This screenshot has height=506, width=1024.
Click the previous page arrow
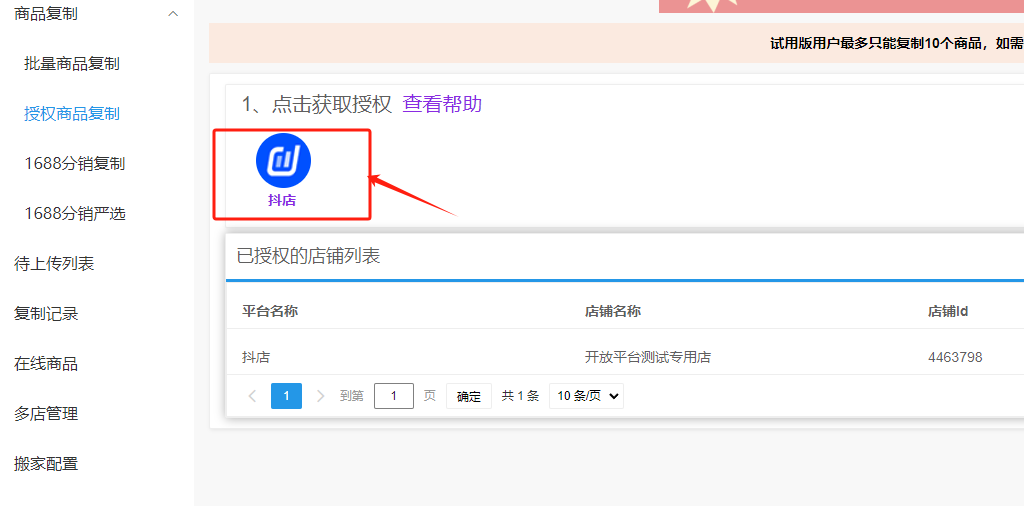253,396
